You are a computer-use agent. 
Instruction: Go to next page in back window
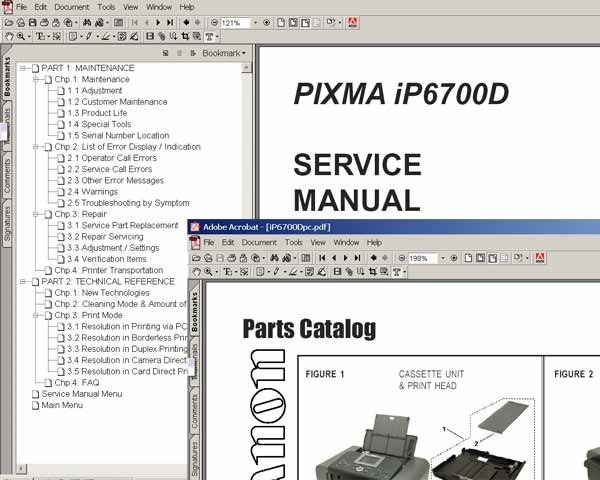pos(158,23)
